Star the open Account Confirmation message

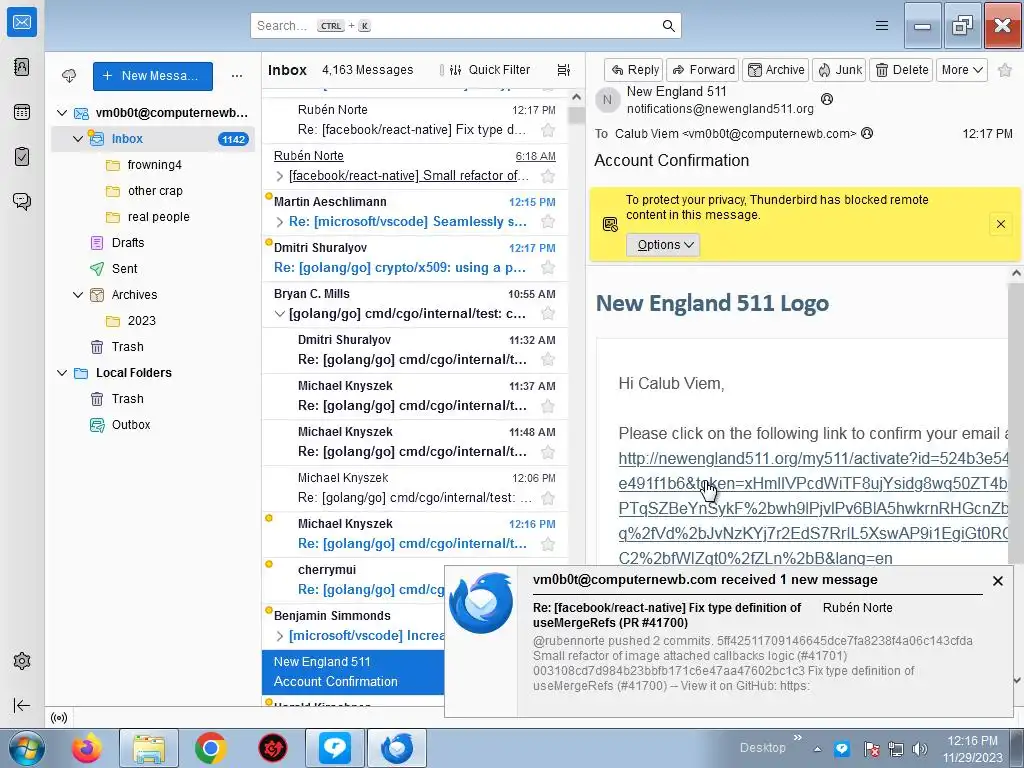[1005, 70]
